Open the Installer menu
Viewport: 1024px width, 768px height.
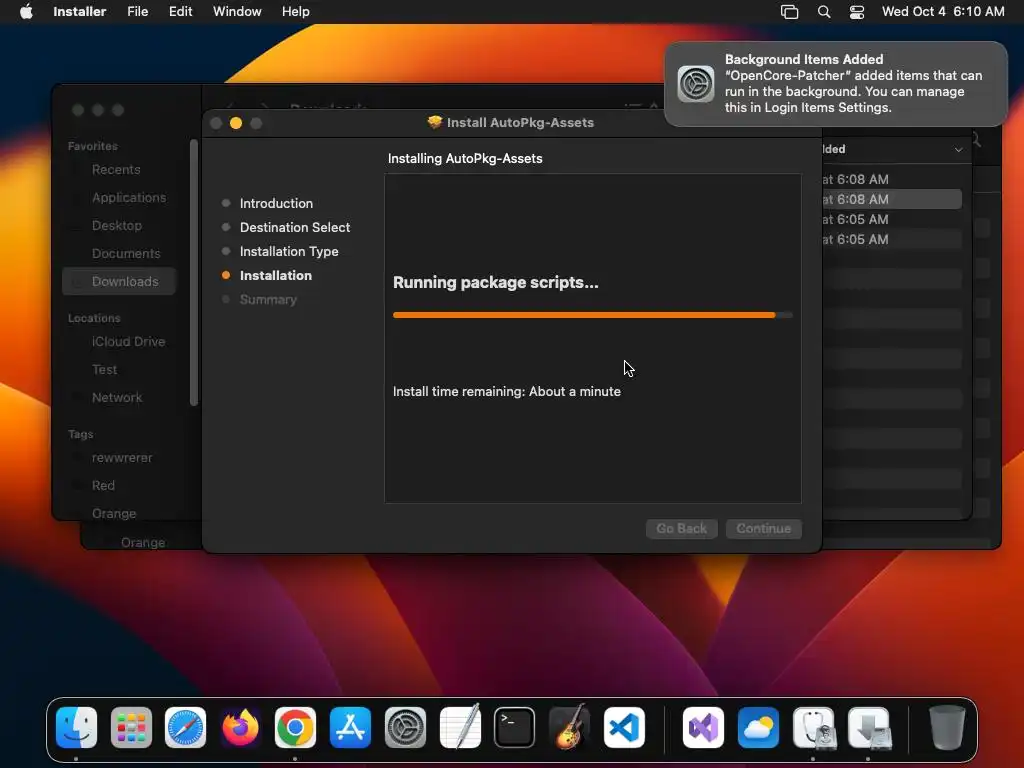[80, 12]
